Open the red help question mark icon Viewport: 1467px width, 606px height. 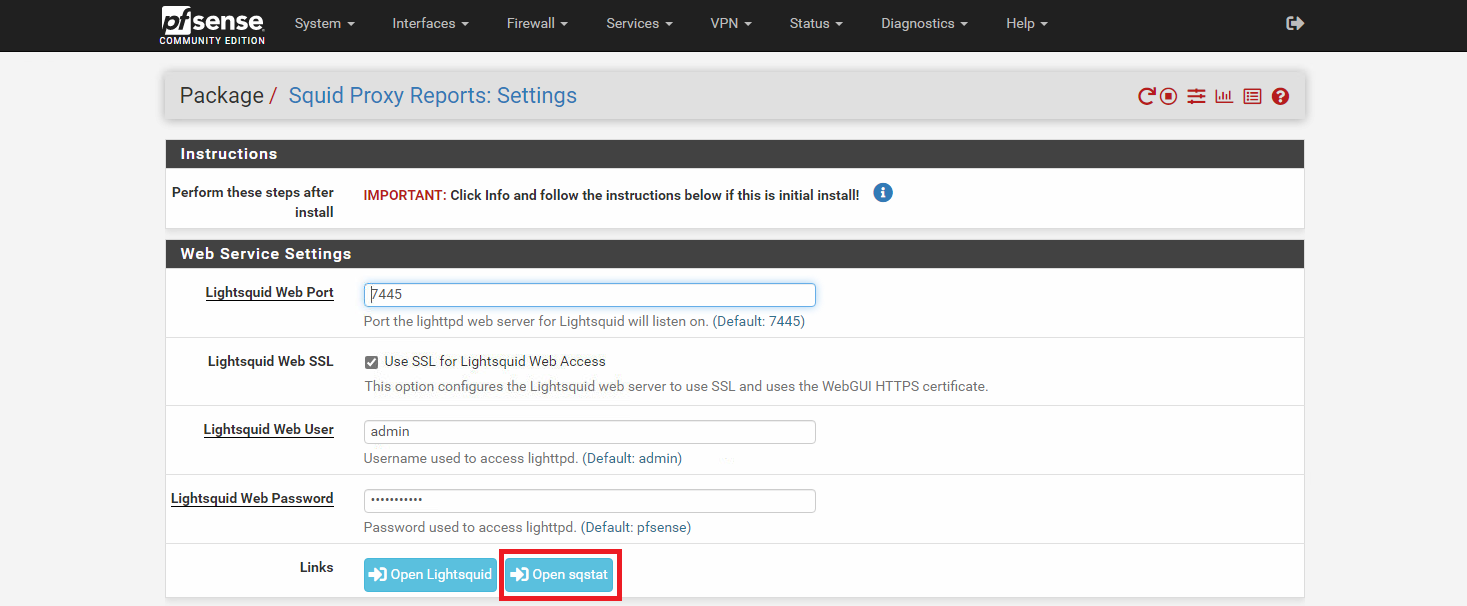tap(1280, 96)
